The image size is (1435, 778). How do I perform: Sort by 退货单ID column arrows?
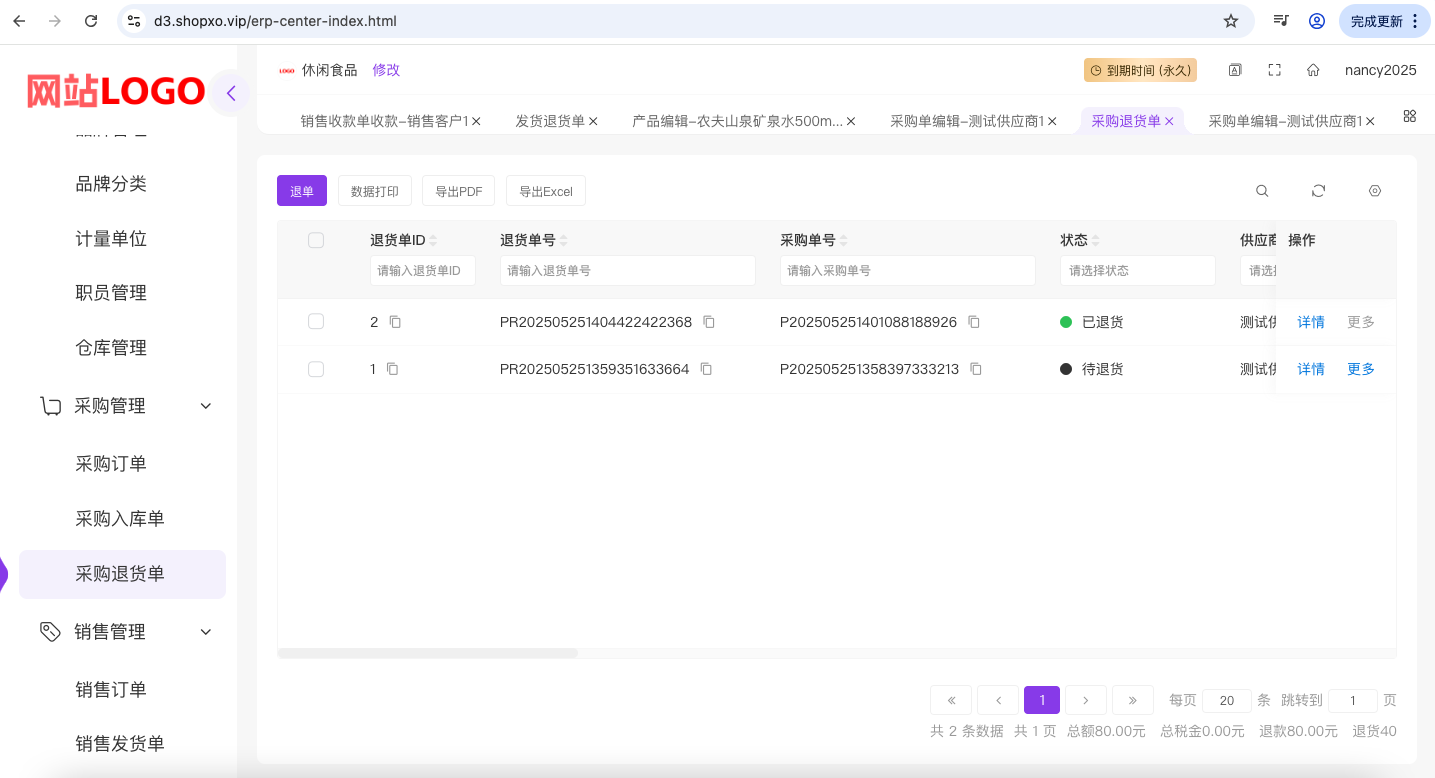(x=433, y=241)
